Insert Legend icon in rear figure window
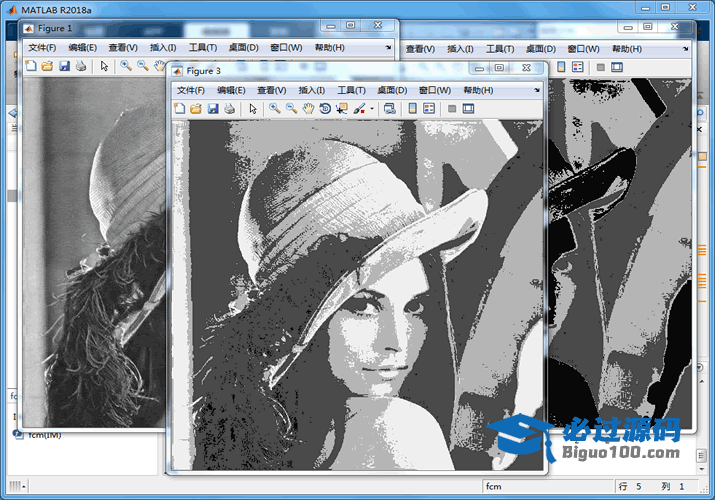This screenshot has height=500, width=715. pos(578,67)
